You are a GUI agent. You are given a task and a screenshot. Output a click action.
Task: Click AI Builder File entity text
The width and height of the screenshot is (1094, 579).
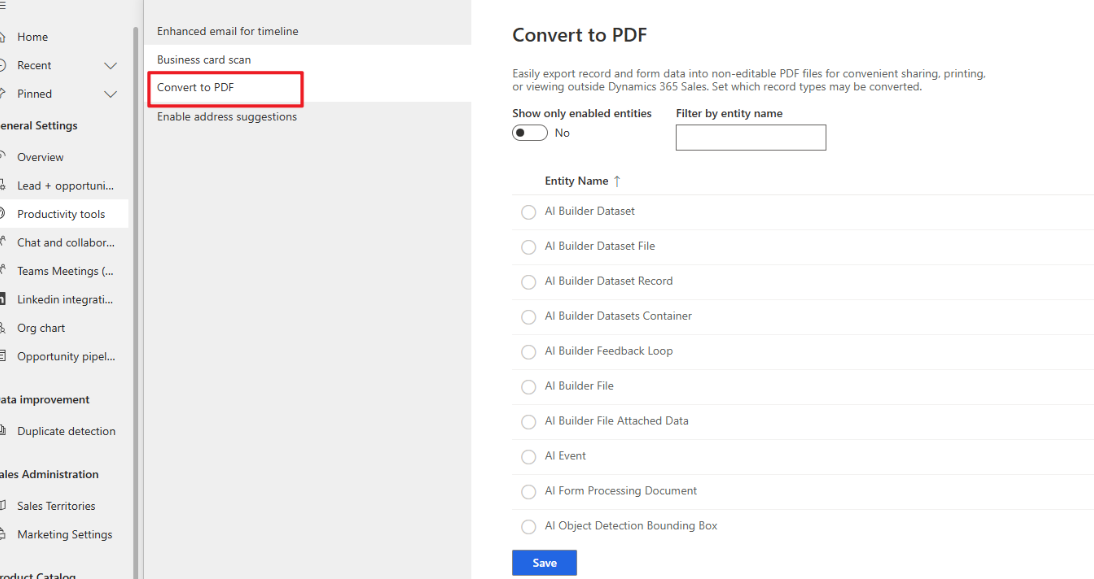579,386
